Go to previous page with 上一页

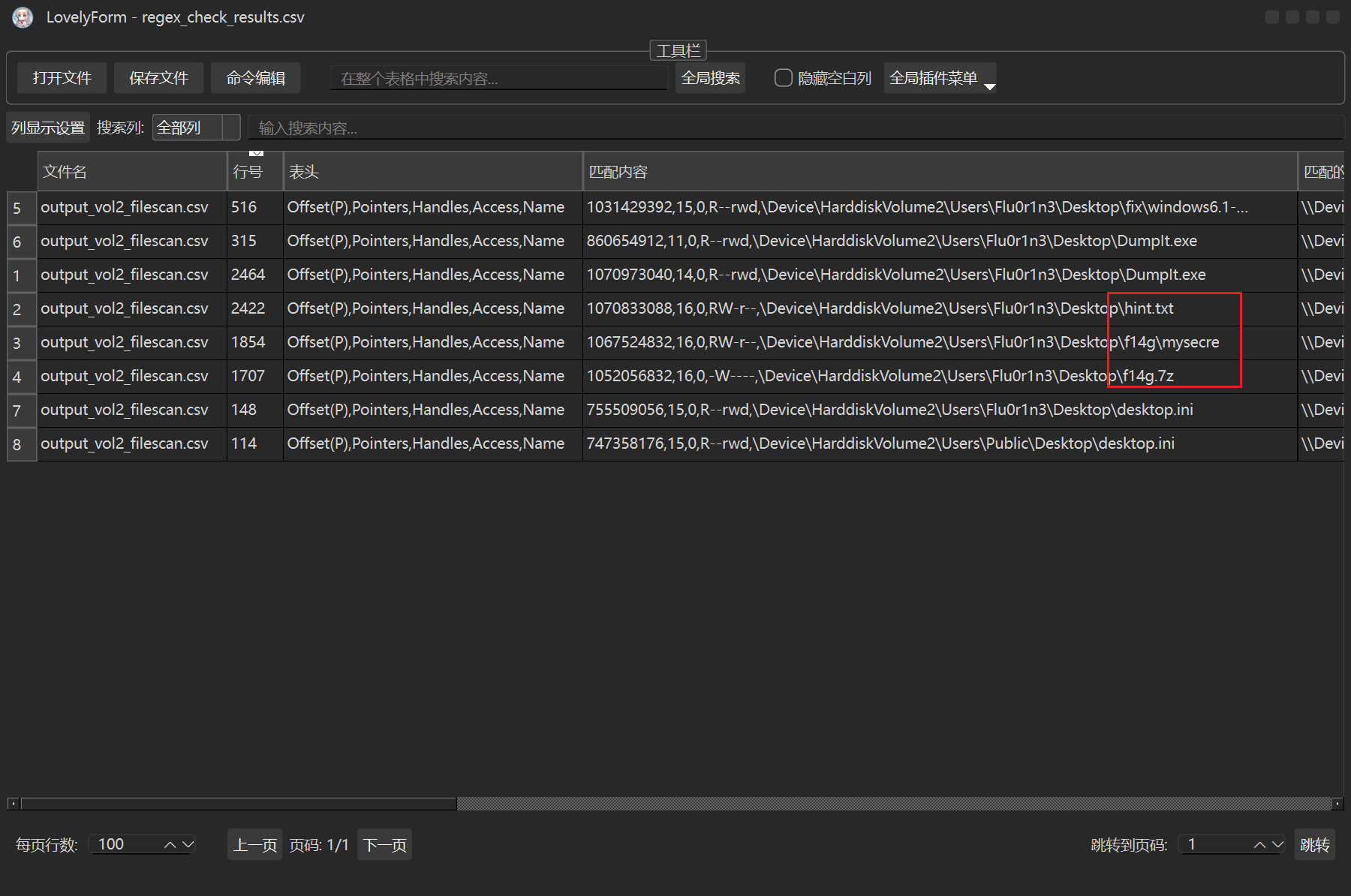(x=255, y=845)
